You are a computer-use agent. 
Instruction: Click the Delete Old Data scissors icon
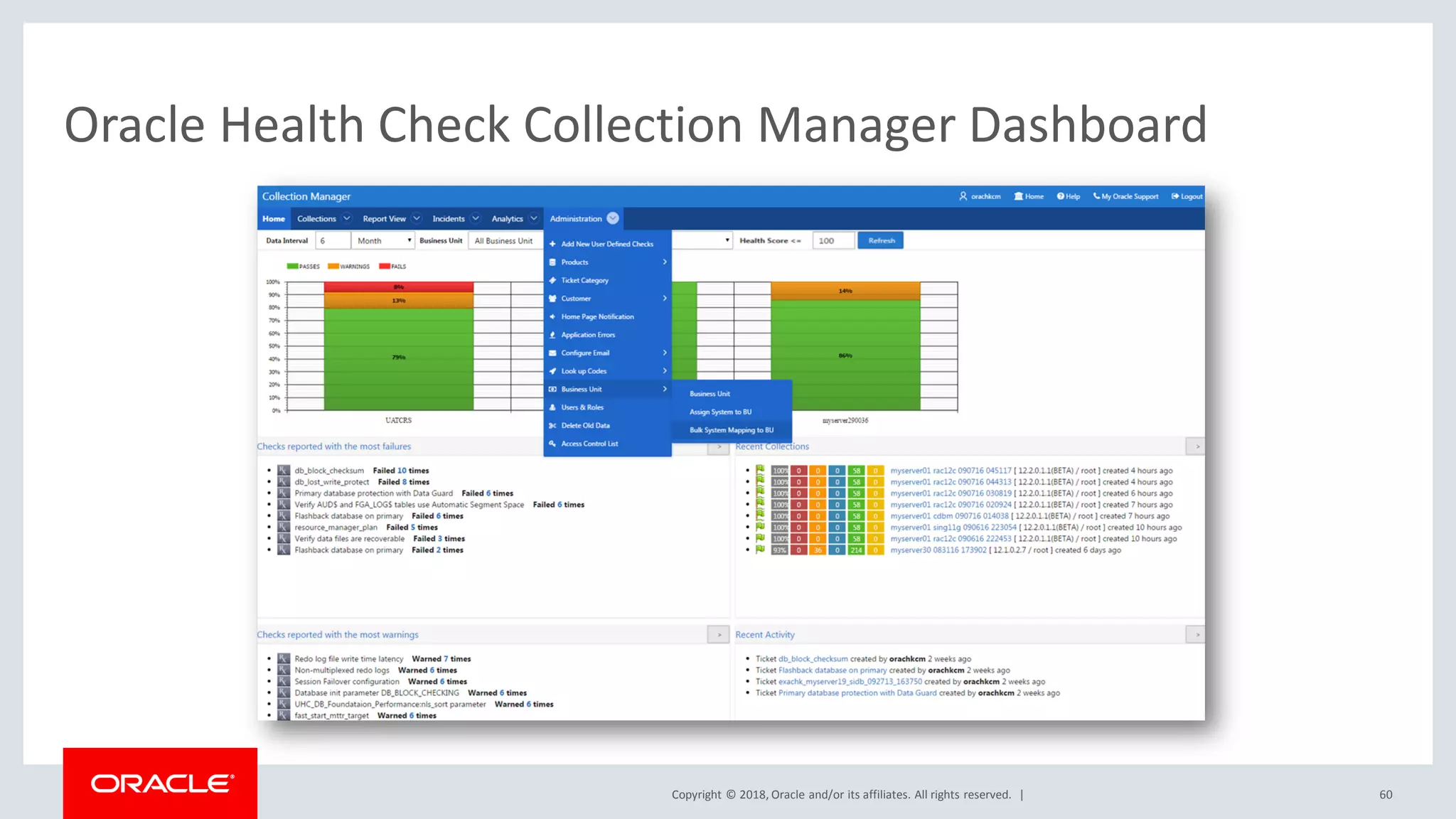(x=552, y=425)
